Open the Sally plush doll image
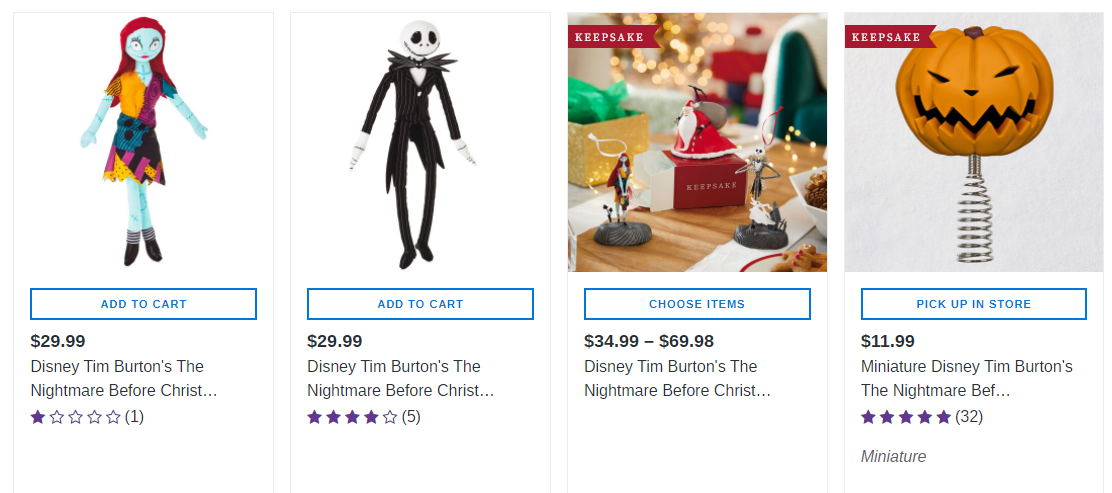The image size is (1112, 493). pos(143,142)
